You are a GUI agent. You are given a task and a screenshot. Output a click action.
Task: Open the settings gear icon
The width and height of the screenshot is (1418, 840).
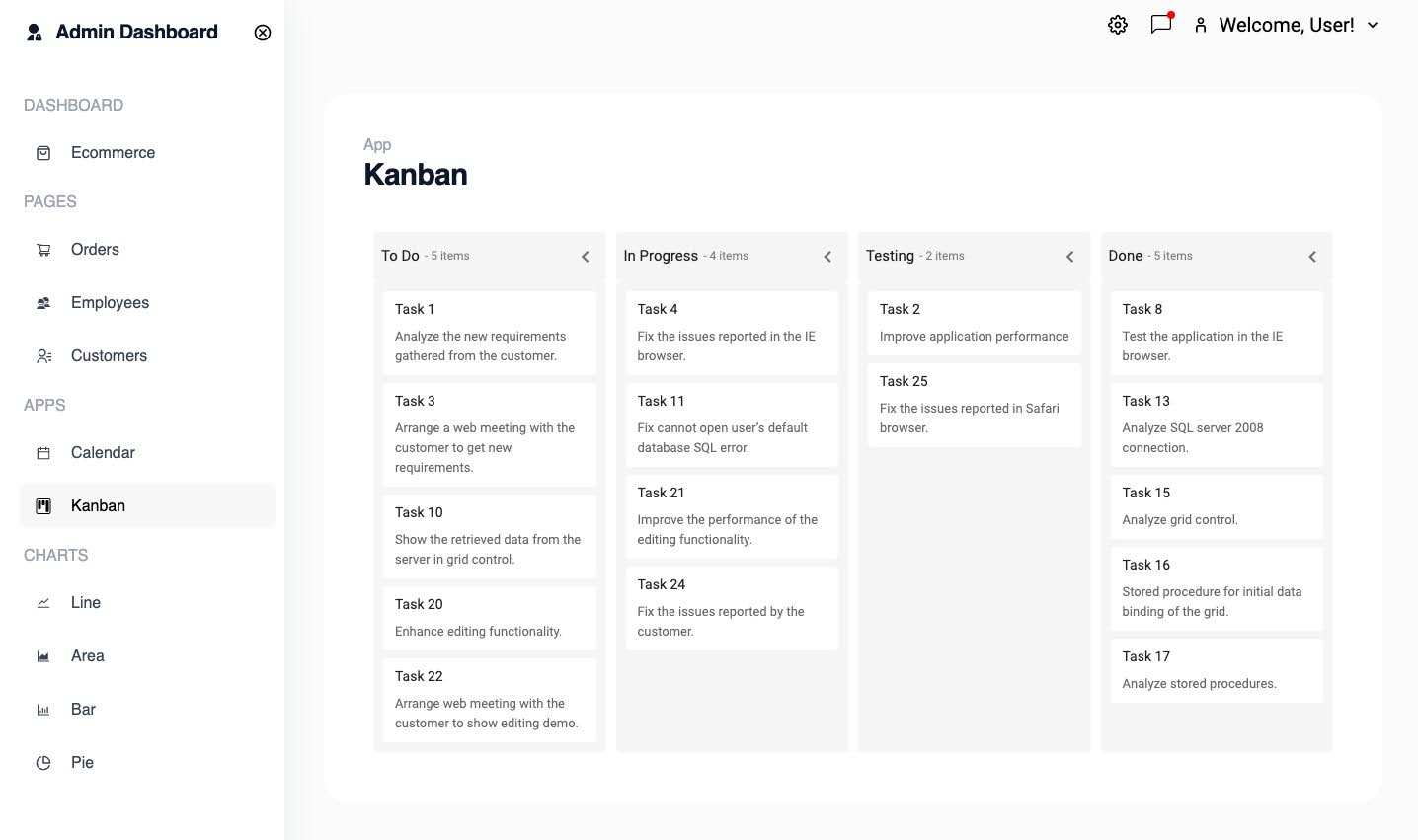coord(1117,25)
